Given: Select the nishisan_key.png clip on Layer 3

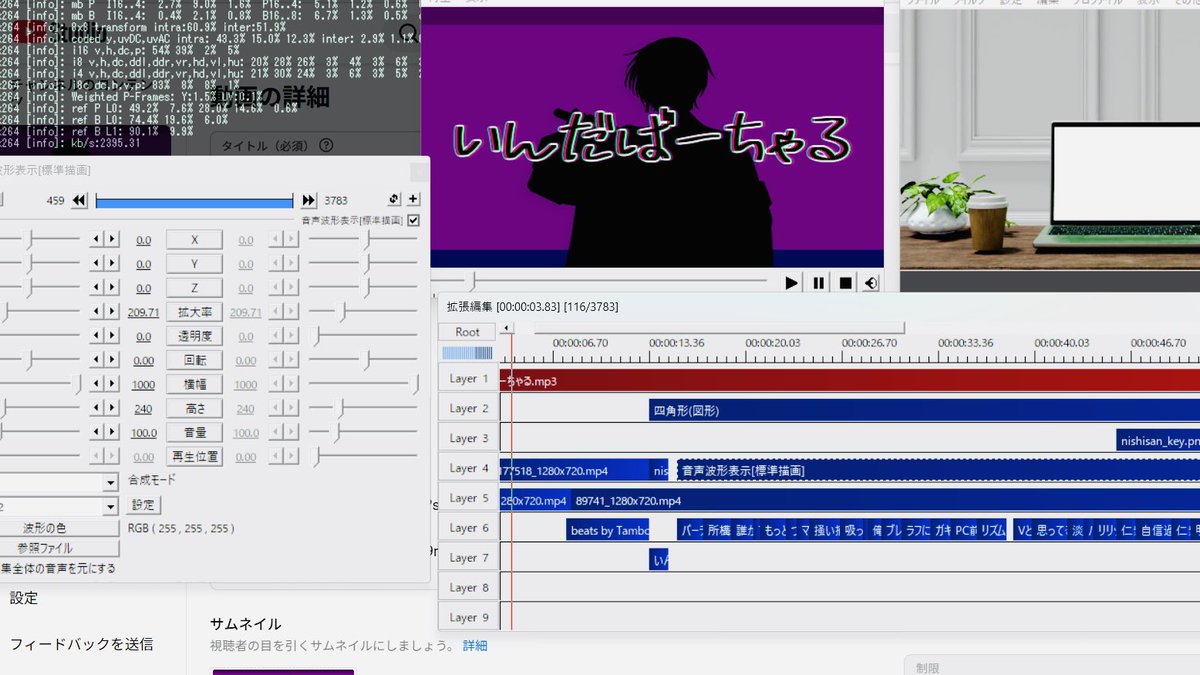Looking at the screenshot, I should pyautogui.click(x=1158, y=440).
